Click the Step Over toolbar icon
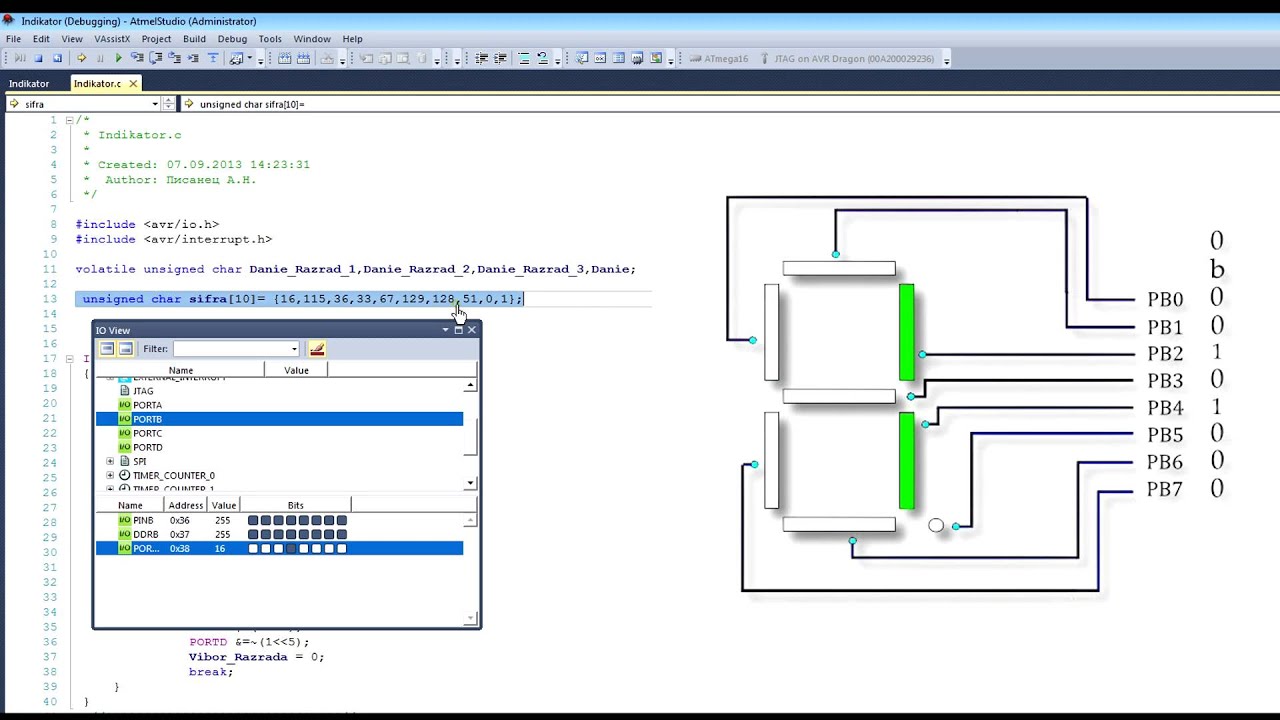The image size is (1280, 720). click(x=155, y=58)
